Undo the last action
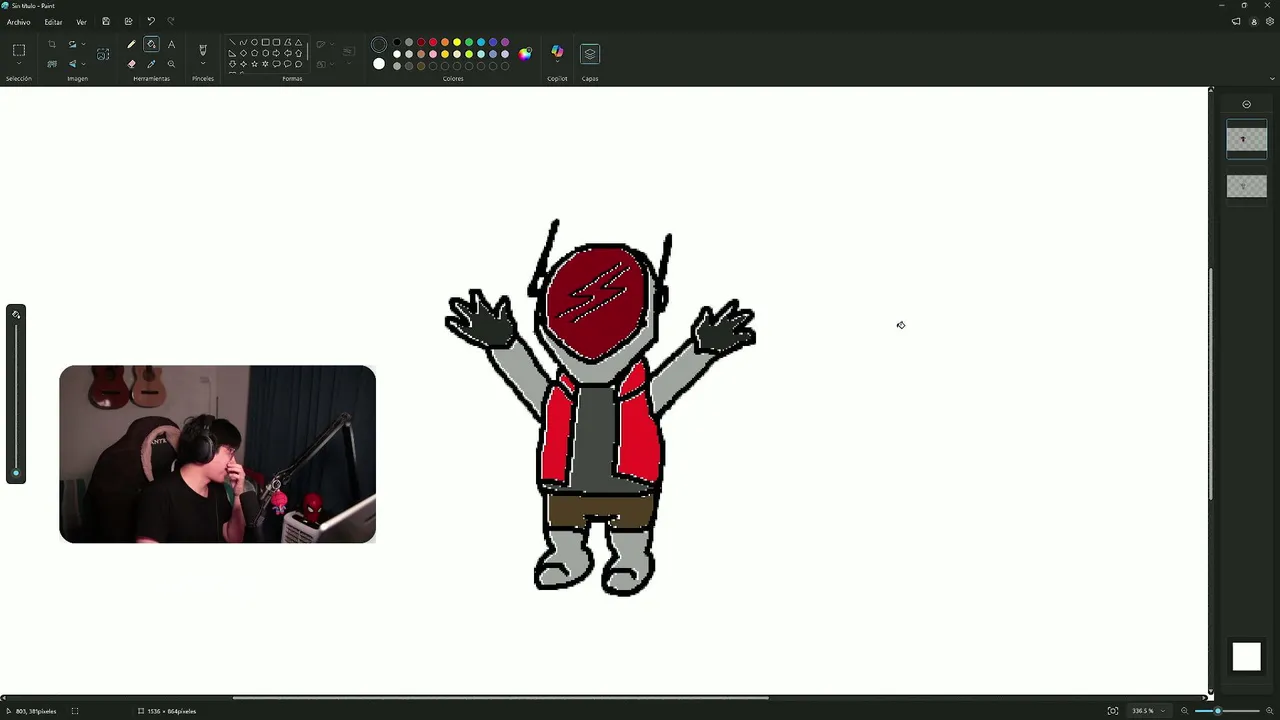The height and width of the screenshot is (720, 1280). pyautogui.click(x=151, y=21)
